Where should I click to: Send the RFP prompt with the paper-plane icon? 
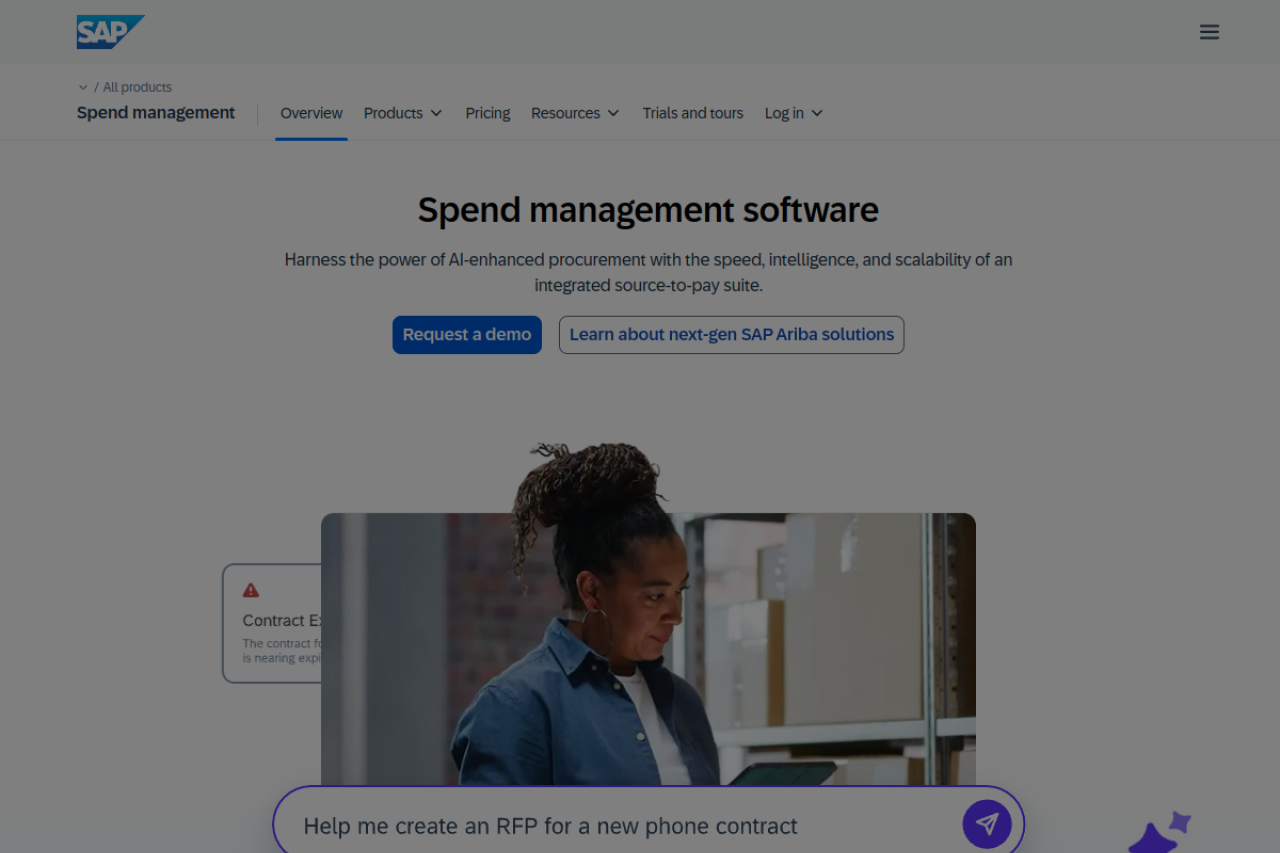click(987, 824)
